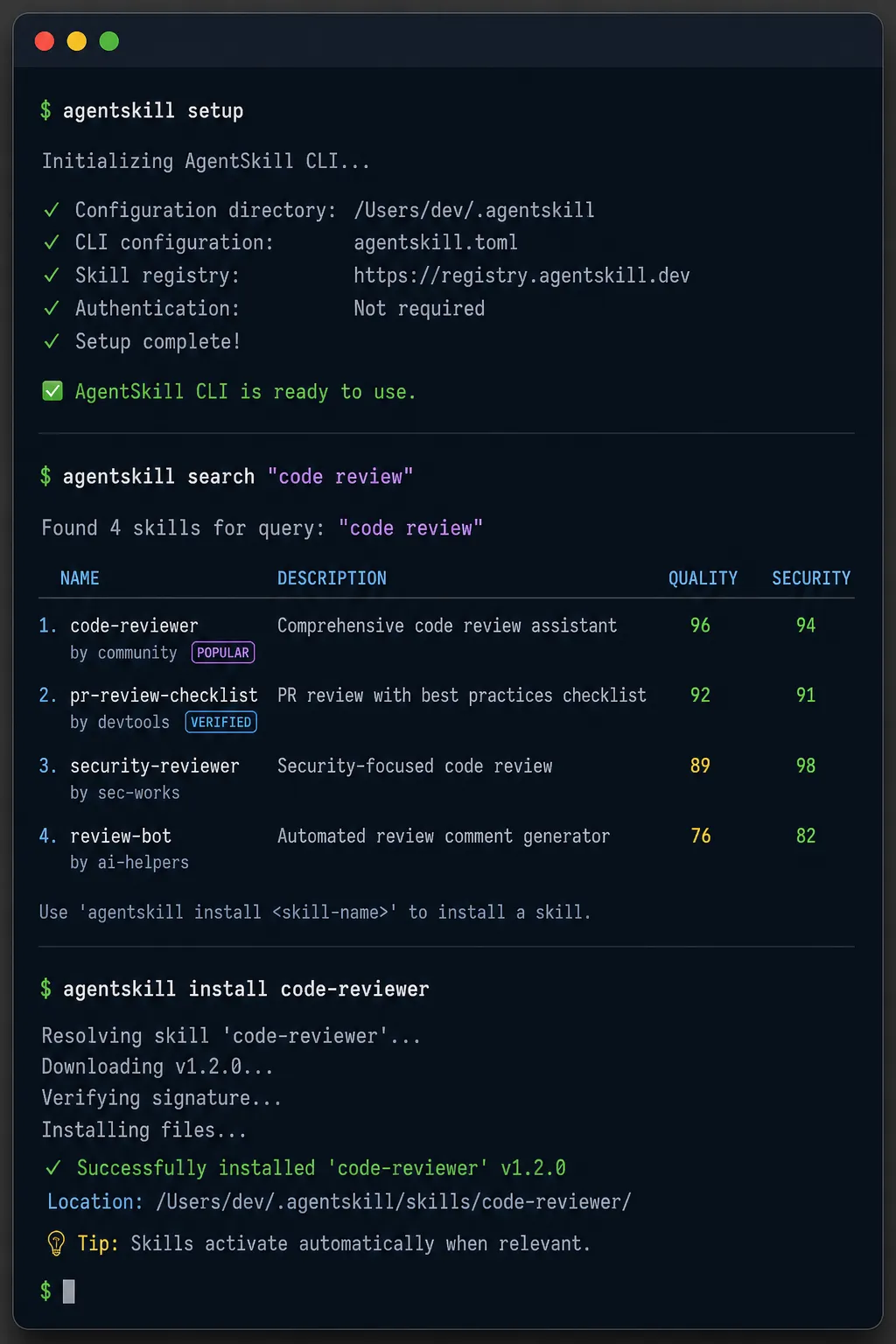Click security score 94

click(x=806, y=626)
